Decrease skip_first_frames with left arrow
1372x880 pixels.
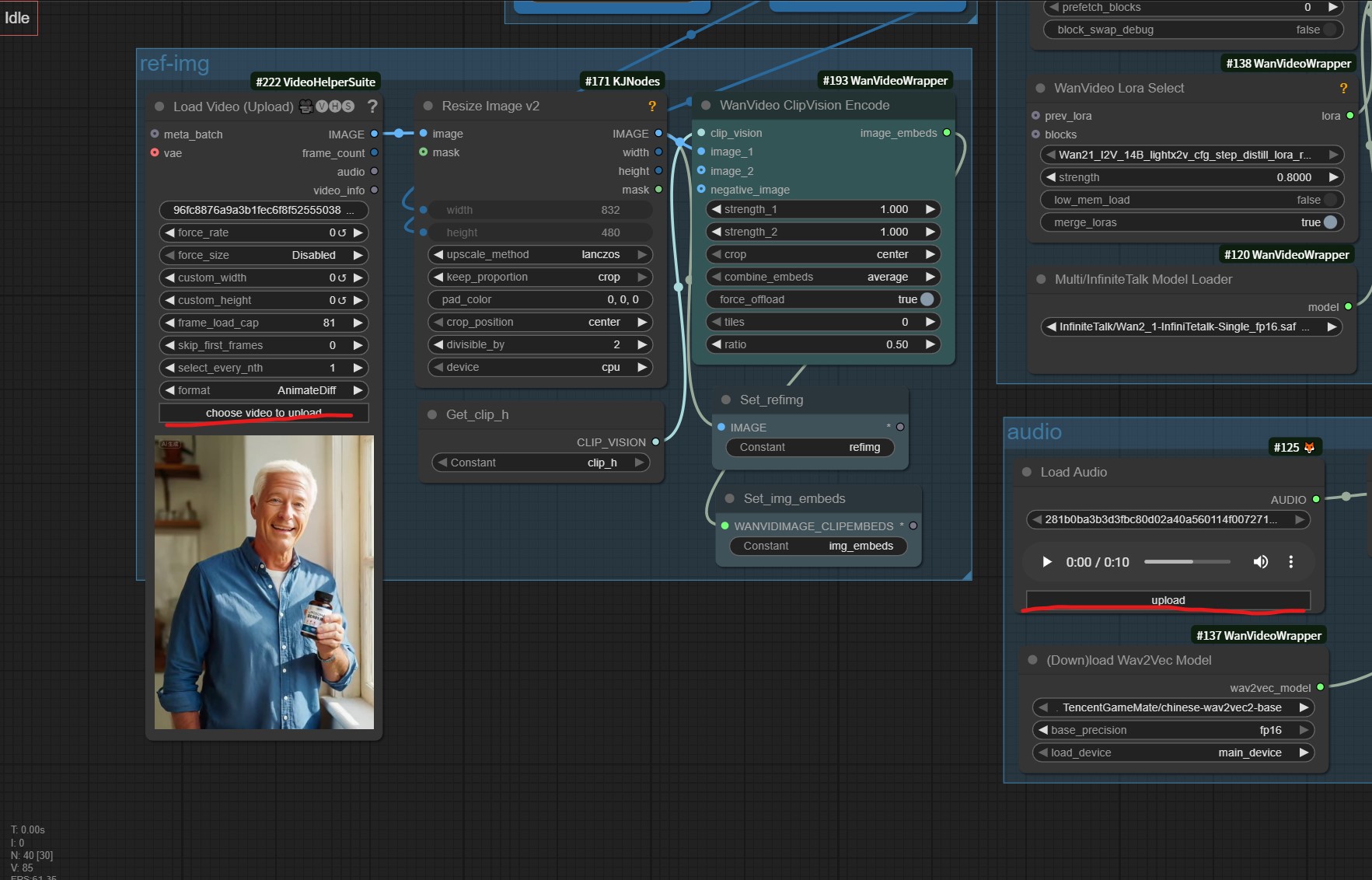click(169, 345)
